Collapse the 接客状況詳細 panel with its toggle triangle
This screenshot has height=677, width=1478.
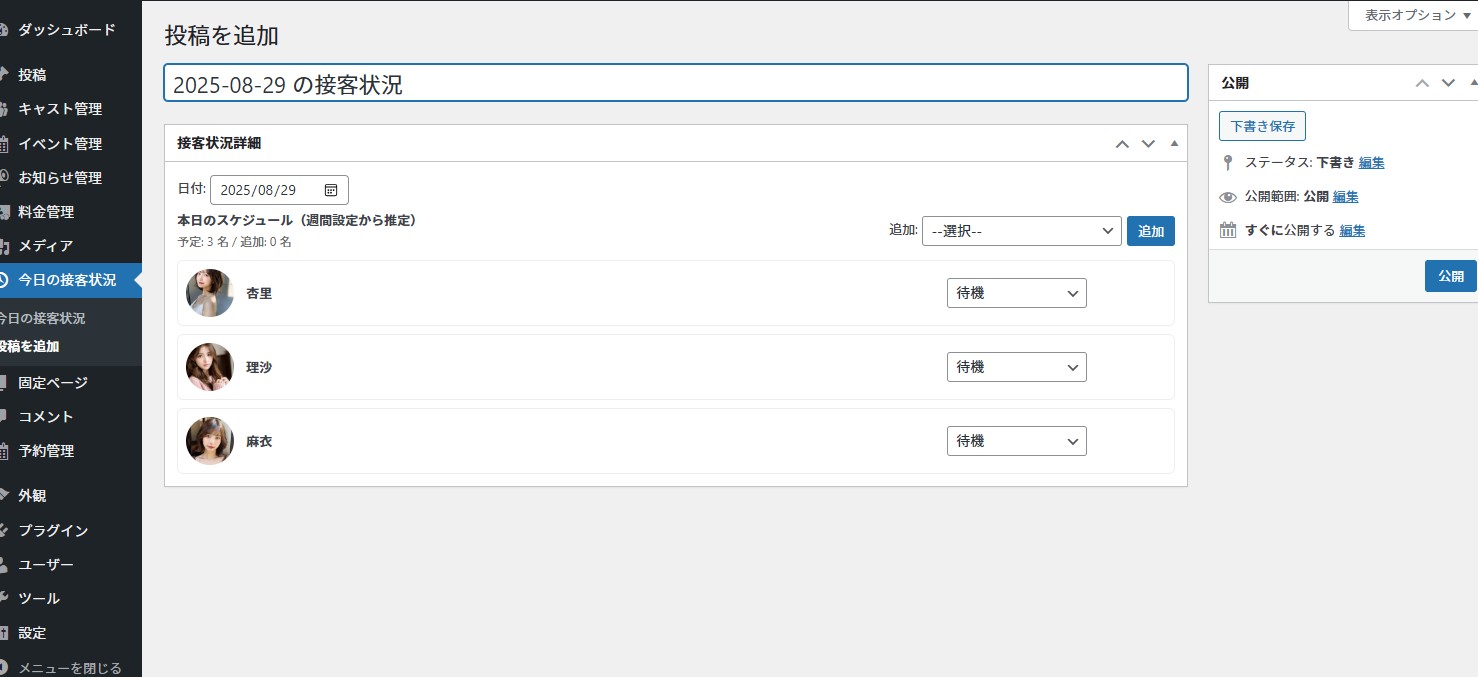coord(1174,143)
